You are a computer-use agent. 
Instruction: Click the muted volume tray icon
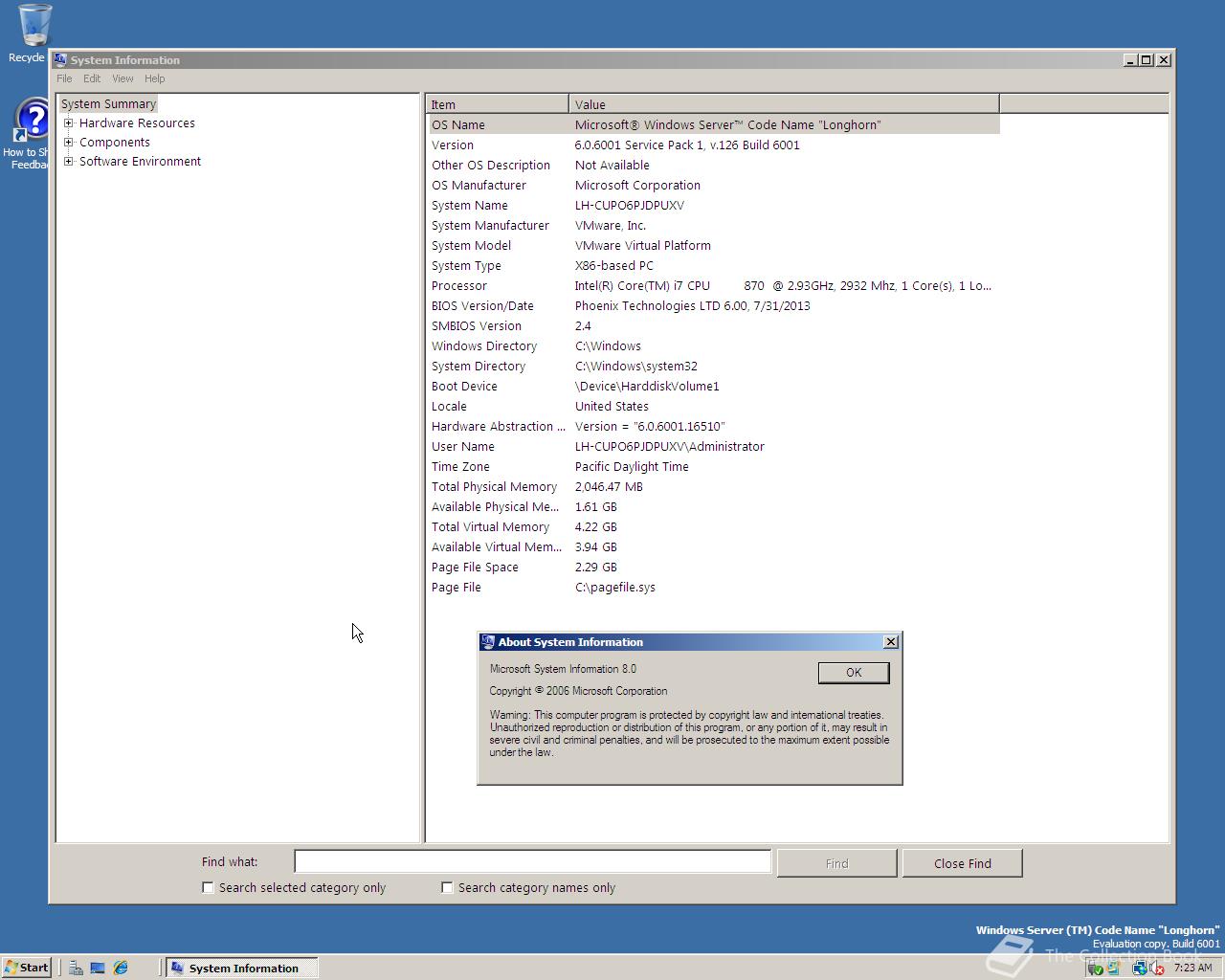pyautogui.click(x=1156, y=969)
